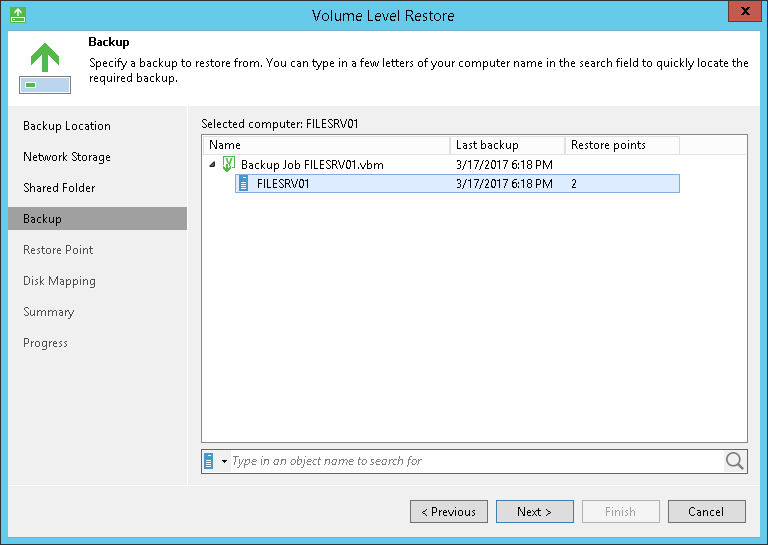
Task: Sort by the Restore points column
Action: pyautogui.click(x=621, y=145)
